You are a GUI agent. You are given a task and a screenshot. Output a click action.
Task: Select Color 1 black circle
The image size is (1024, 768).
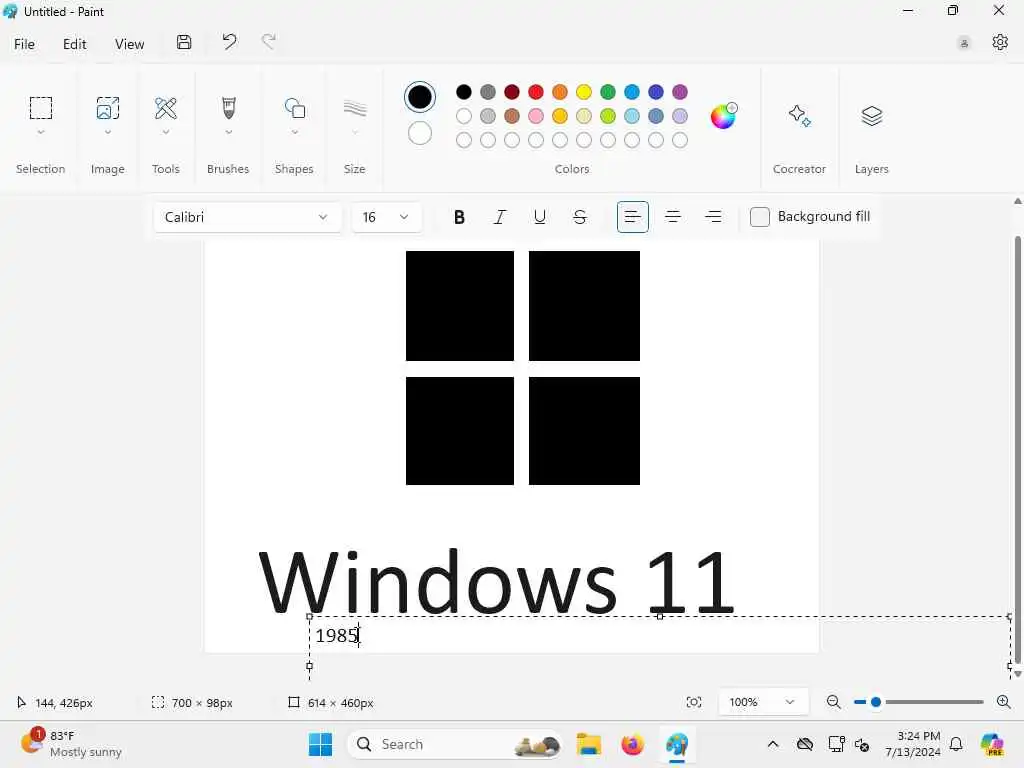(420, 97)
